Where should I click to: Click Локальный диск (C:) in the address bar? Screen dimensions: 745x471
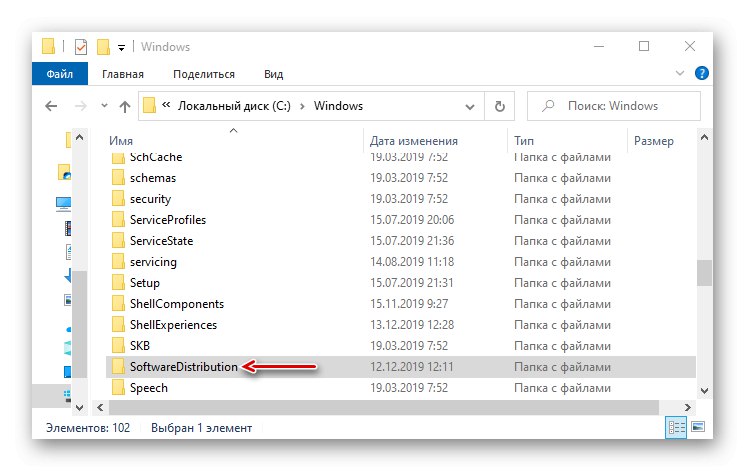(234, 106)
